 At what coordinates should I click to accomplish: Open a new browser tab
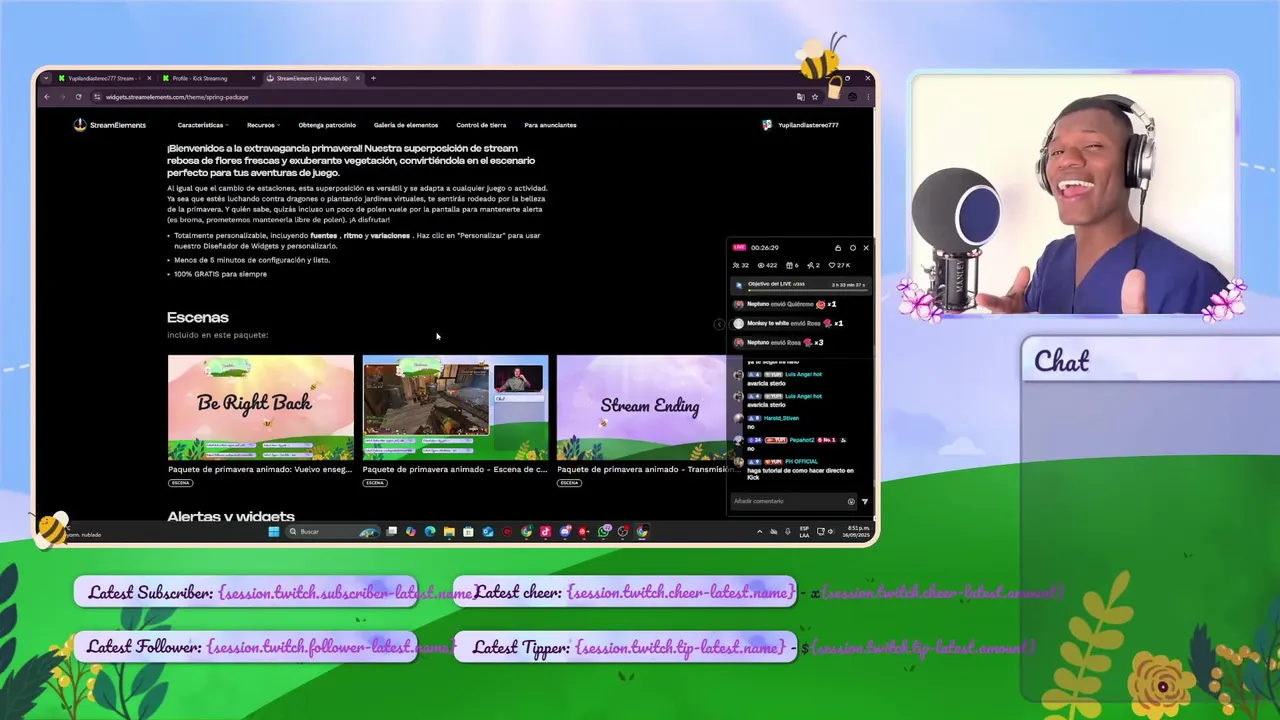tap(373, 78)
